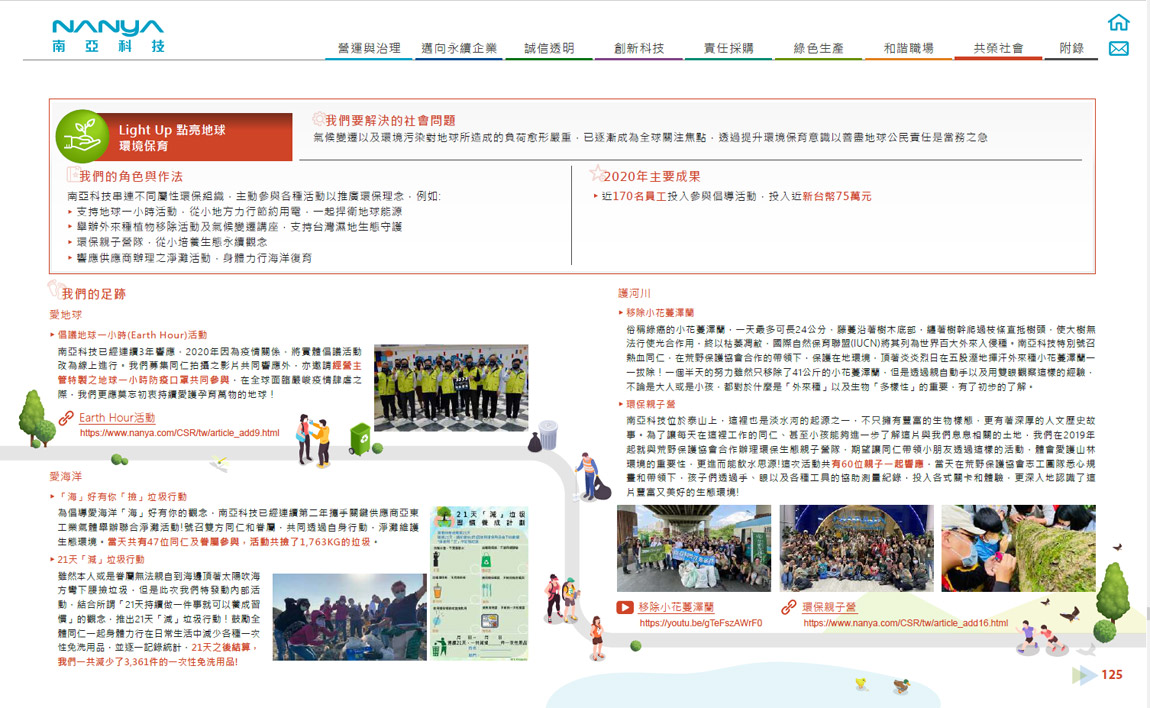This screenshot has width=1150, height=708.
Task: Open the 移除小花蔓澤蘭 video link
Action: pos(676,607)
